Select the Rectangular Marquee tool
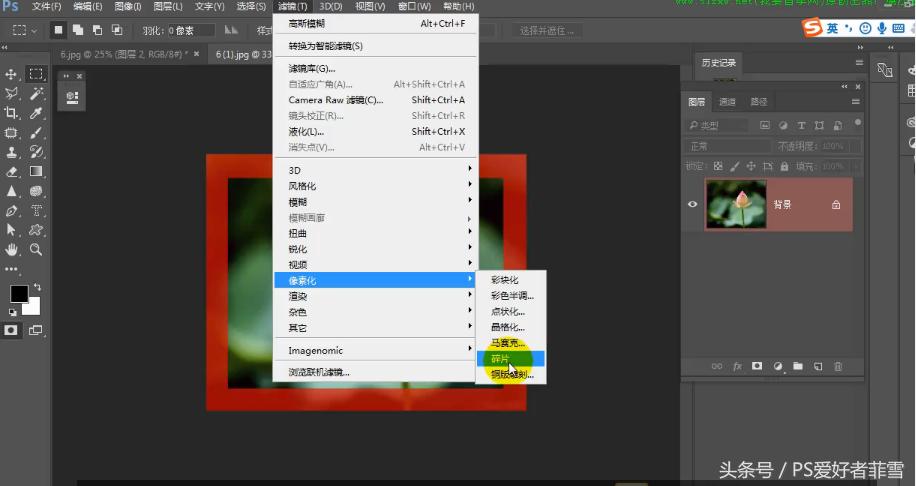 point(36,74)
